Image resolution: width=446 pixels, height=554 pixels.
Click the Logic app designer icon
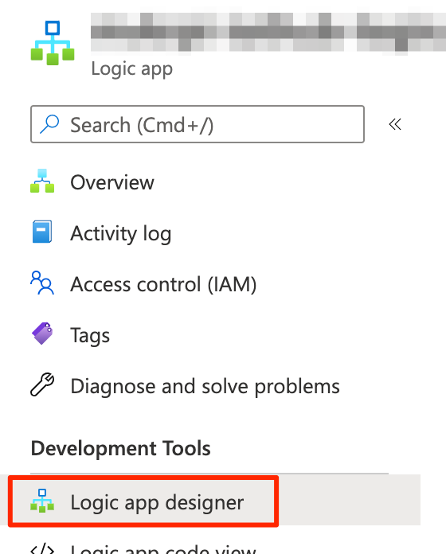click(42, 501)
